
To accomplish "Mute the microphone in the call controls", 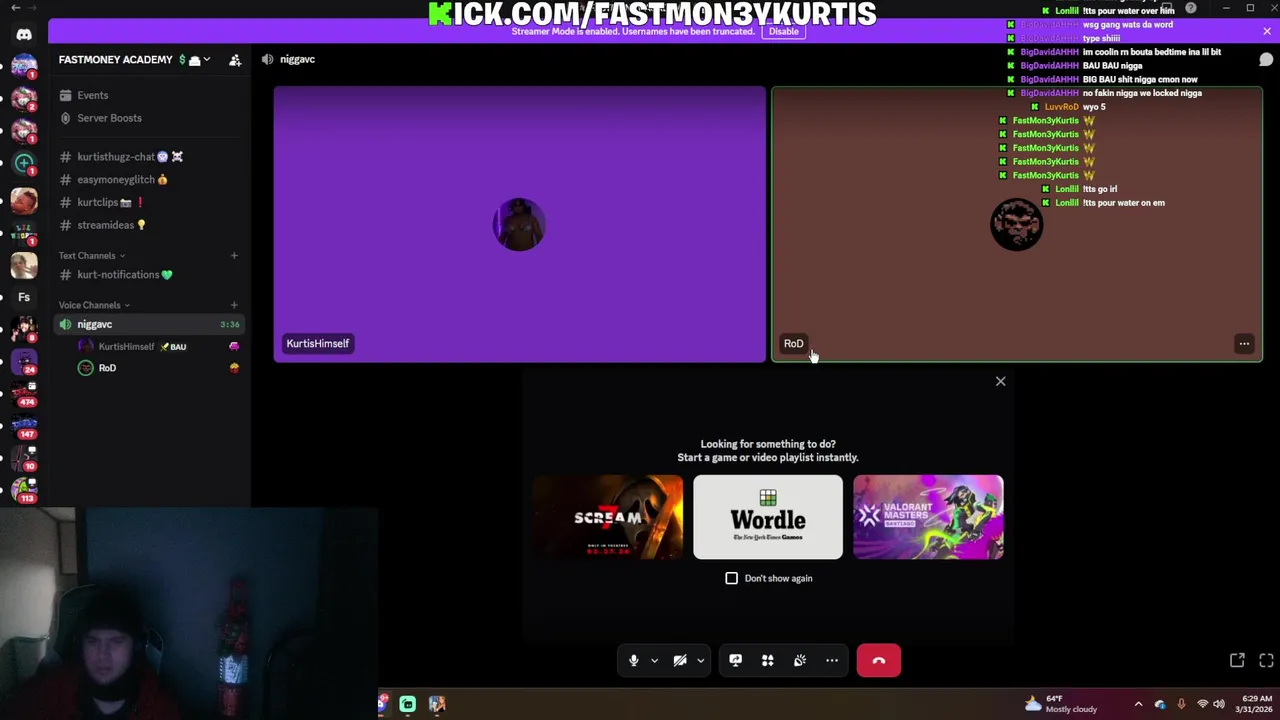I will [633, 660].
